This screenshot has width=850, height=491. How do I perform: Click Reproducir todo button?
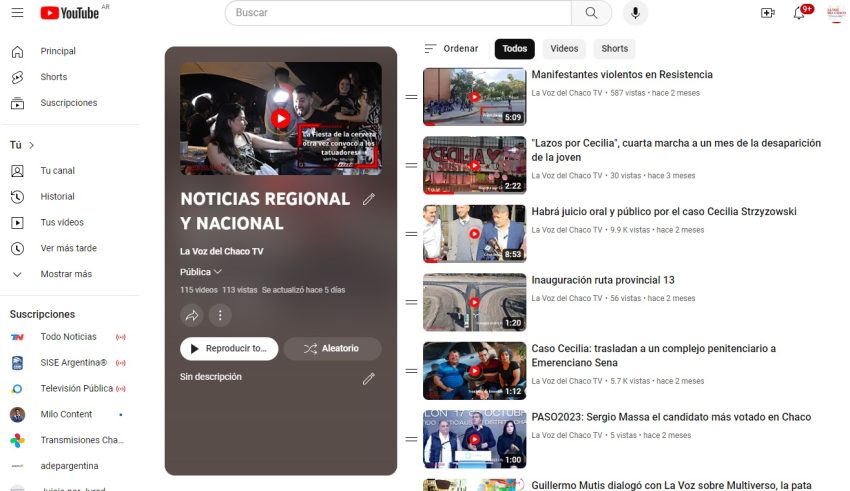click(229, 348)
